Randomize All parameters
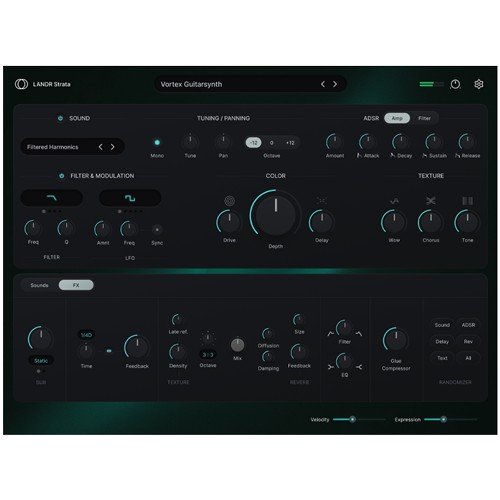The height and width of the screenshot is (500, 500). (x=468, y=358)
